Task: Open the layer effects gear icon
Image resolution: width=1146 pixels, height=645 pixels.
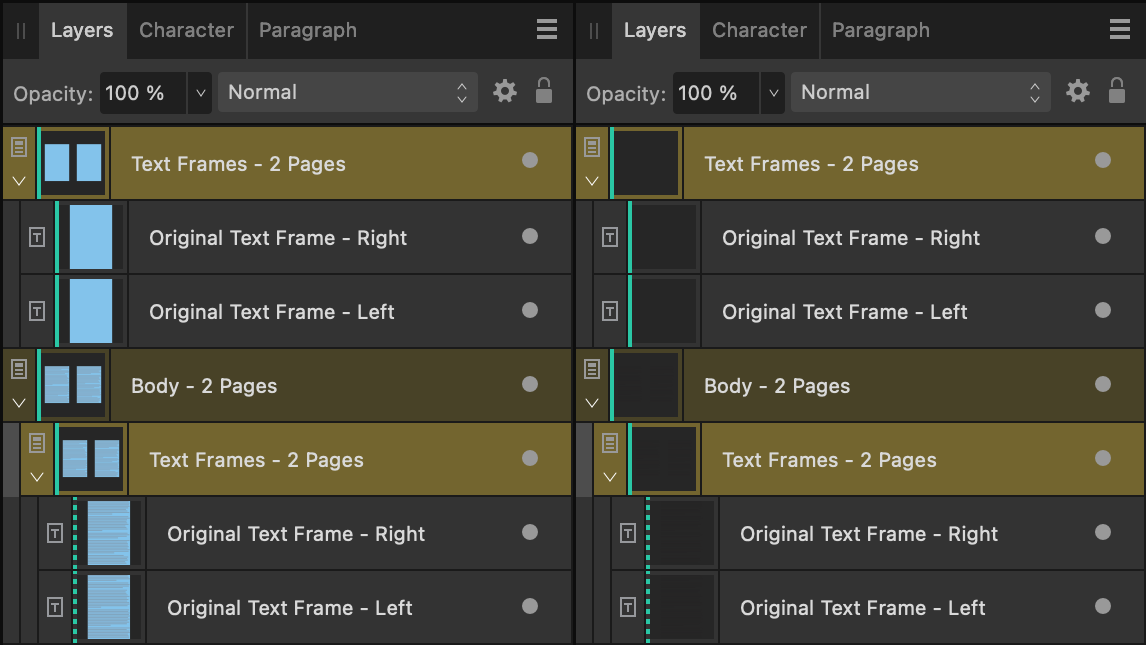Action: (504, 91)
